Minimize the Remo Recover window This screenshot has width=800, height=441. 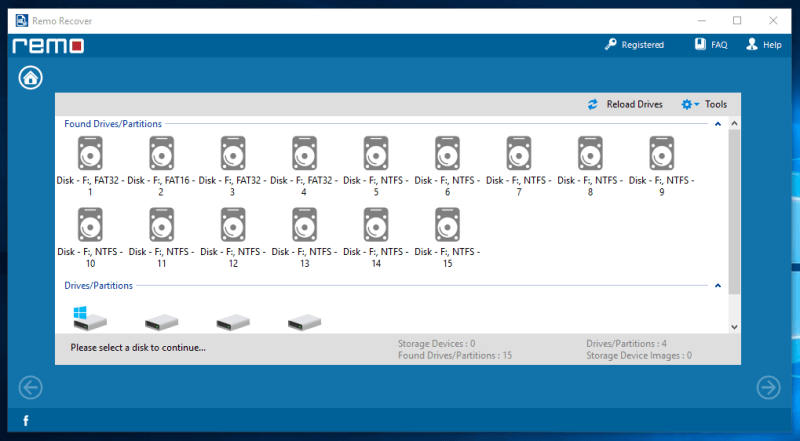click(x=702, y=20)
